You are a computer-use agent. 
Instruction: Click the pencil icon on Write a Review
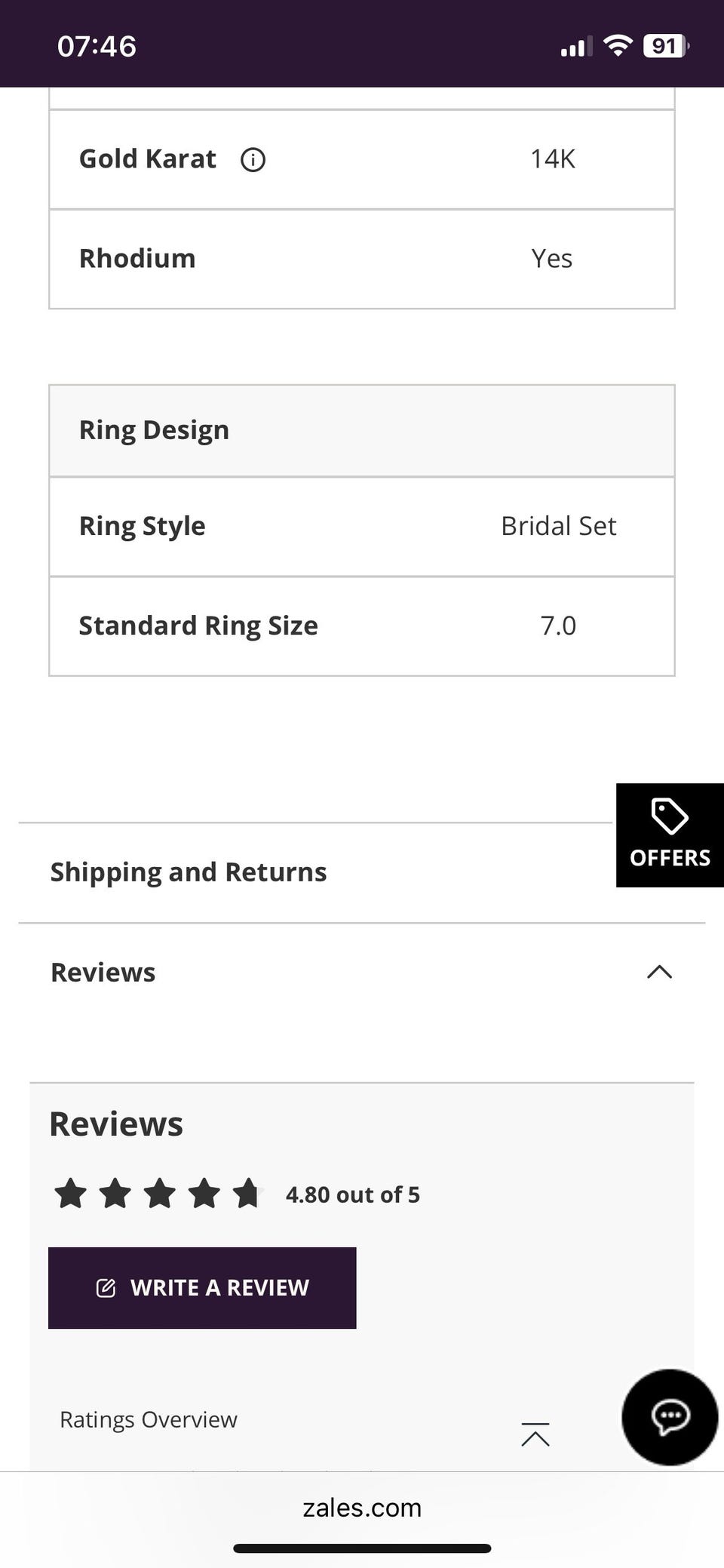pyautogui.click(x=106, y=1288)
